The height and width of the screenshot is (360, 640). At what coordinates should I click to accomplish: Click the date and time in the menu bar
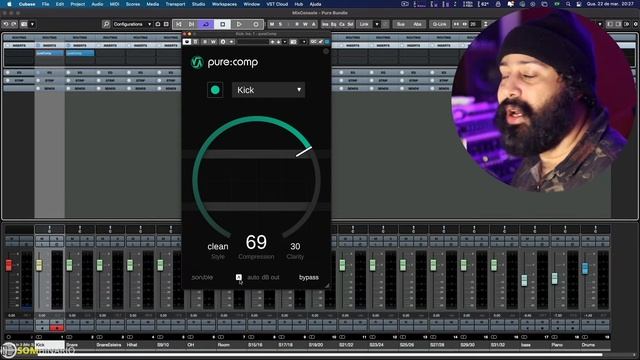[611, 4]
